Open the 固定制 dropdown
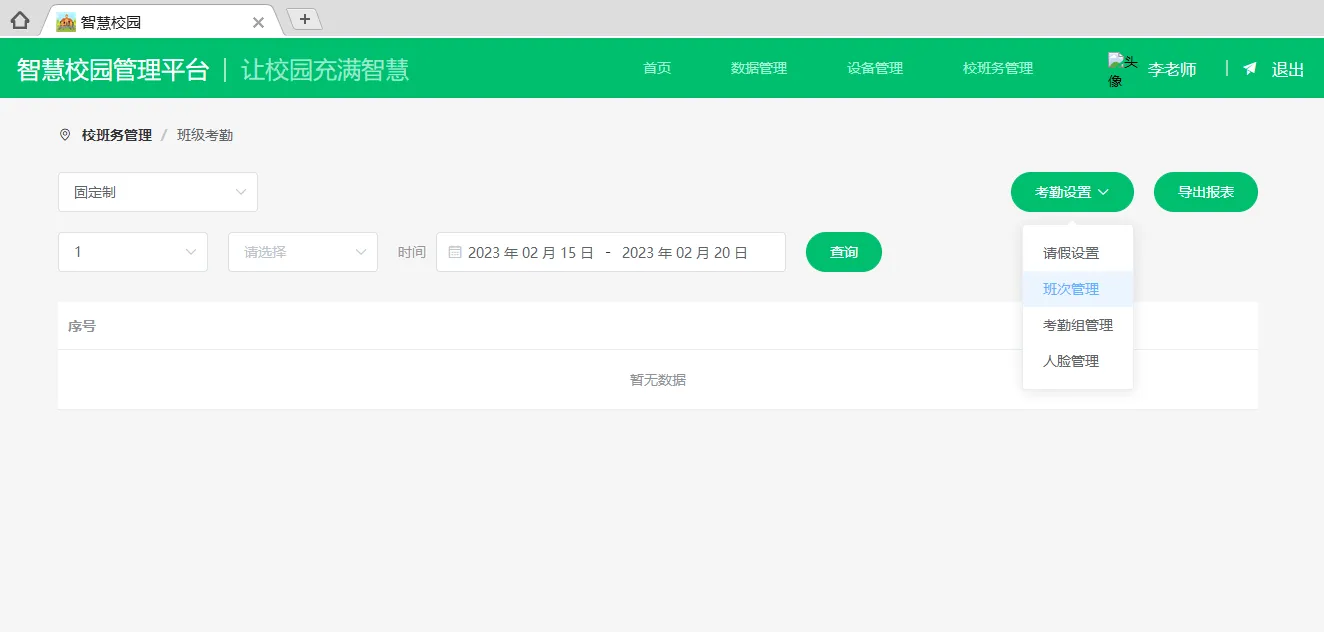 [x=158, y=192]
